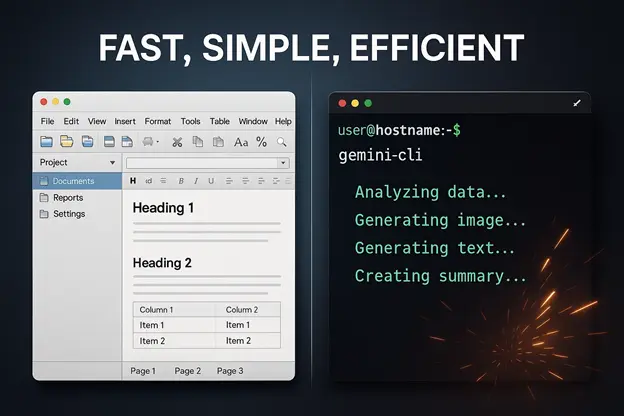The width and height of the screenshot is (624, 416).
Task: Close the terminal window with red button
Action: pyautogui.click(x=342, y=104)
